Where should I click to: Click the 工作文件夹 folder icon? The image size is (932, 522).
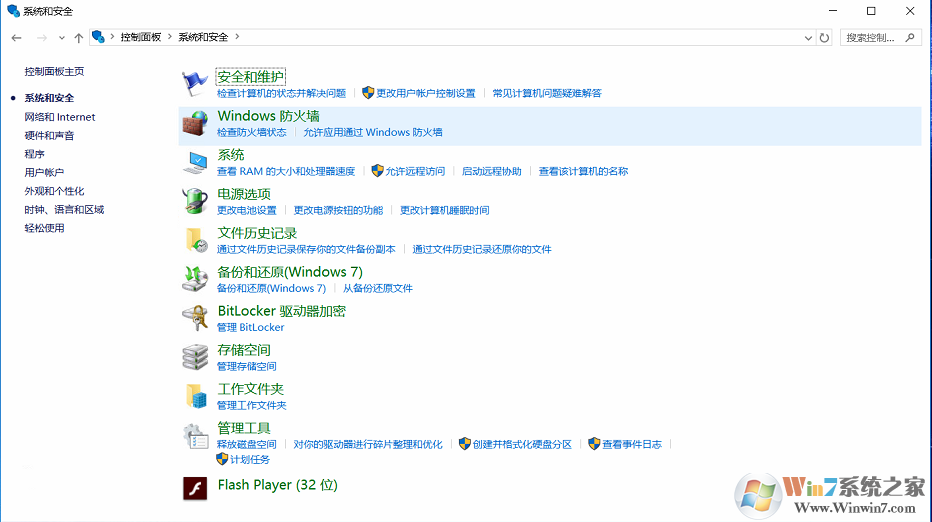pos(196,396)
